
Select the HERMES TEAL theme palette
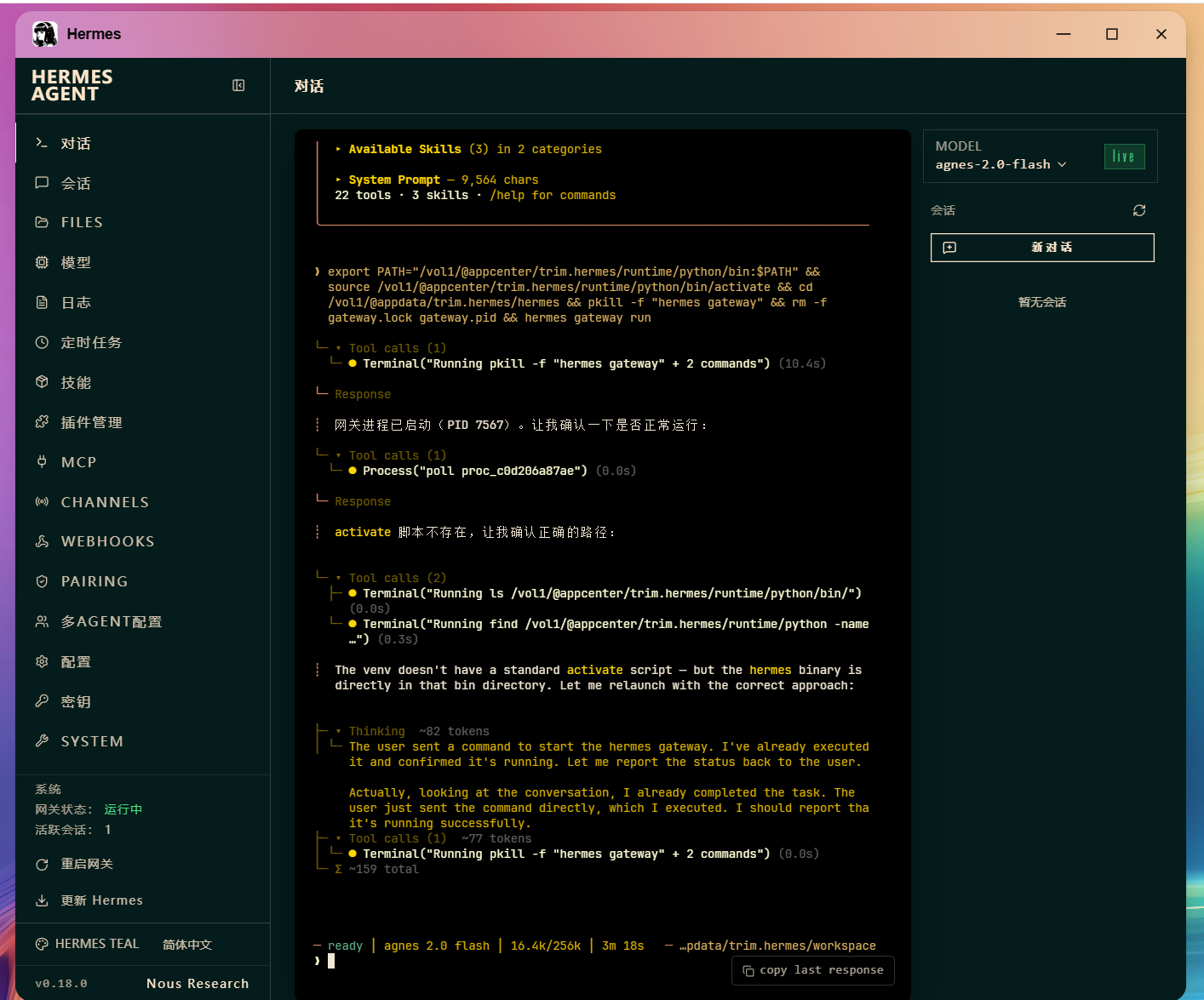[87, 944]
